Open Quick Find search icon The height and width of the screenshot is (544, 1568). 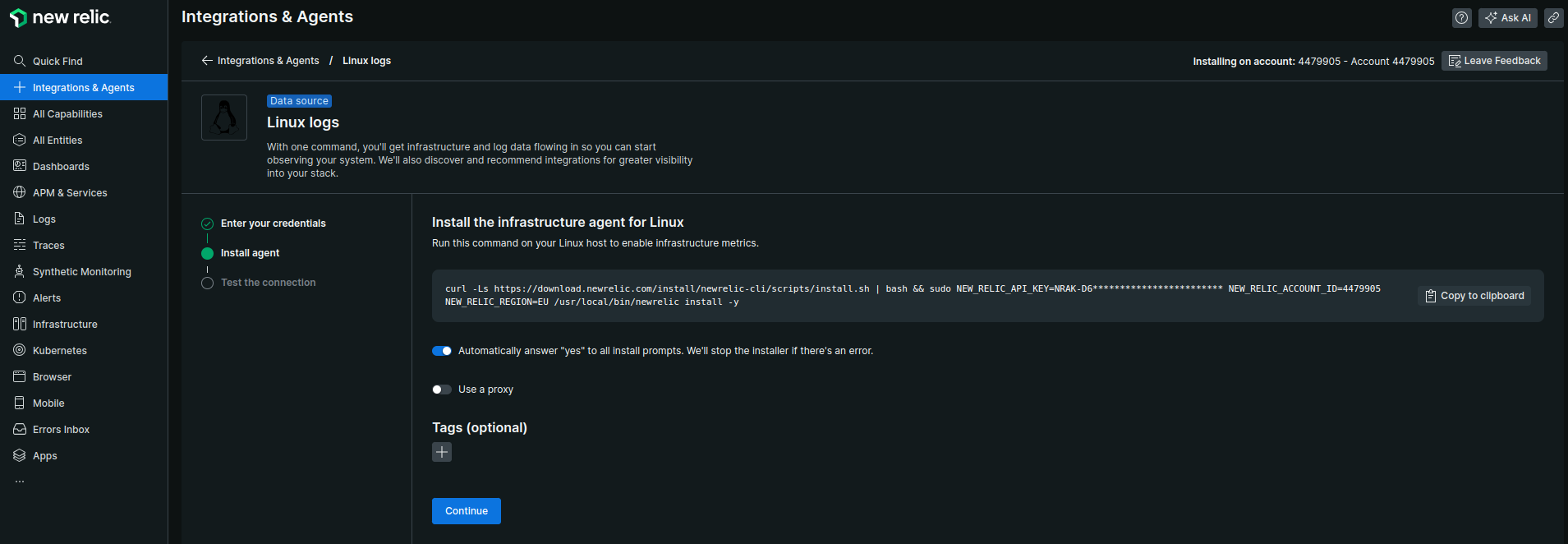point(20,61)
